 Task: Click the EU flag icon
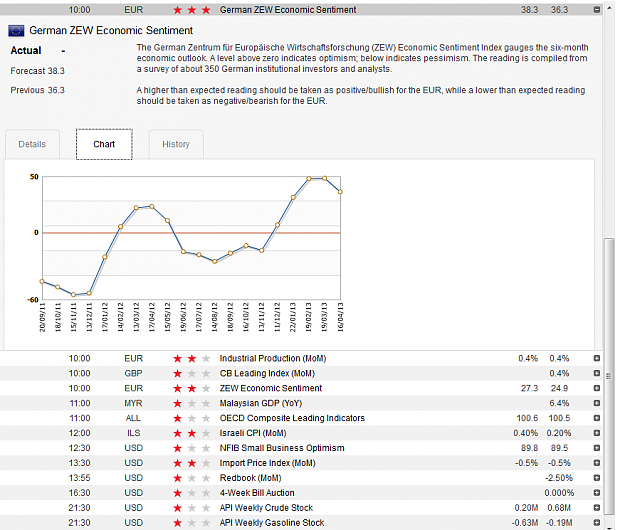(x=16, y=31)
